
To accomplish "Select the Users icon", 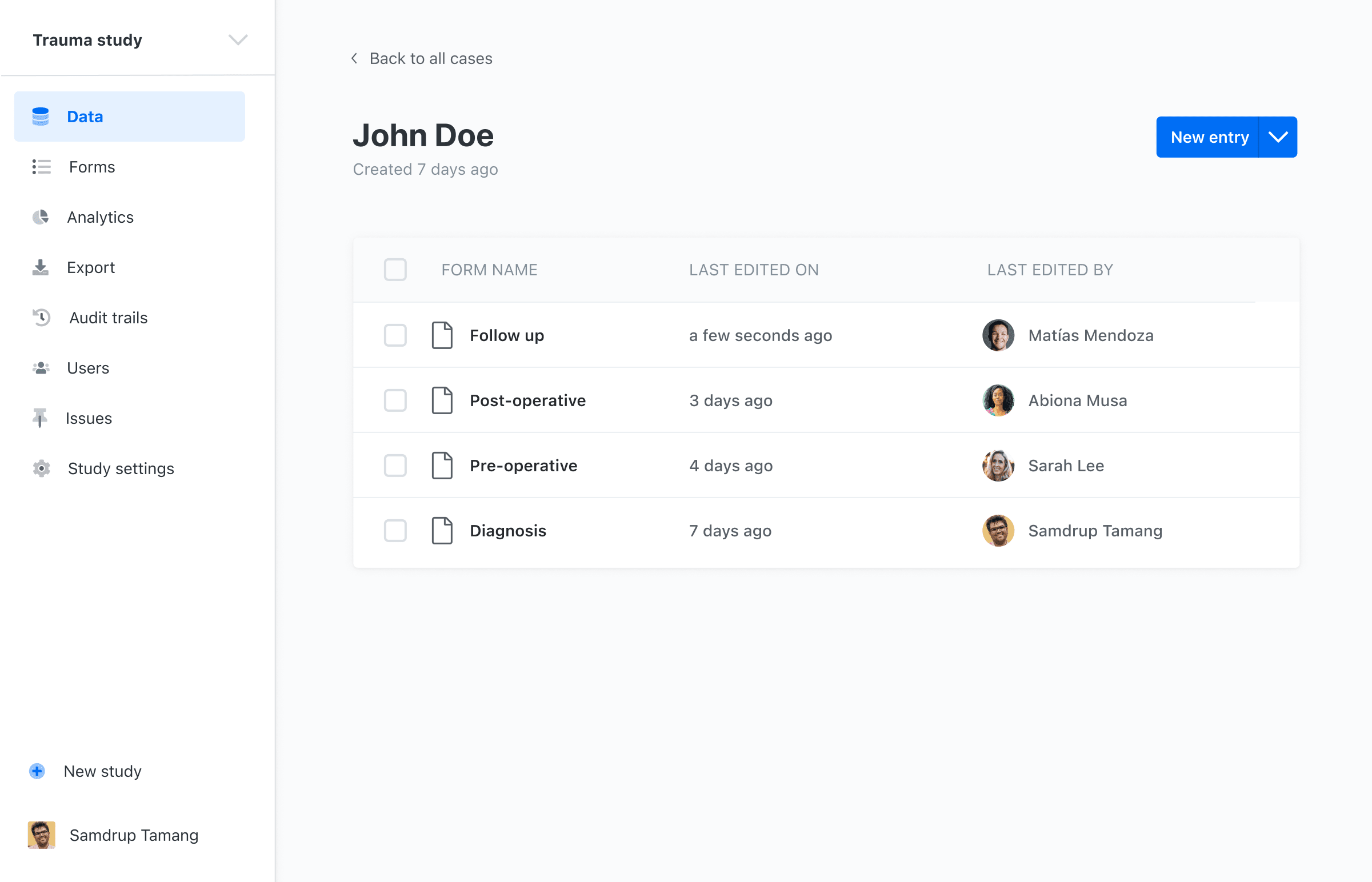I will [41, 368].
